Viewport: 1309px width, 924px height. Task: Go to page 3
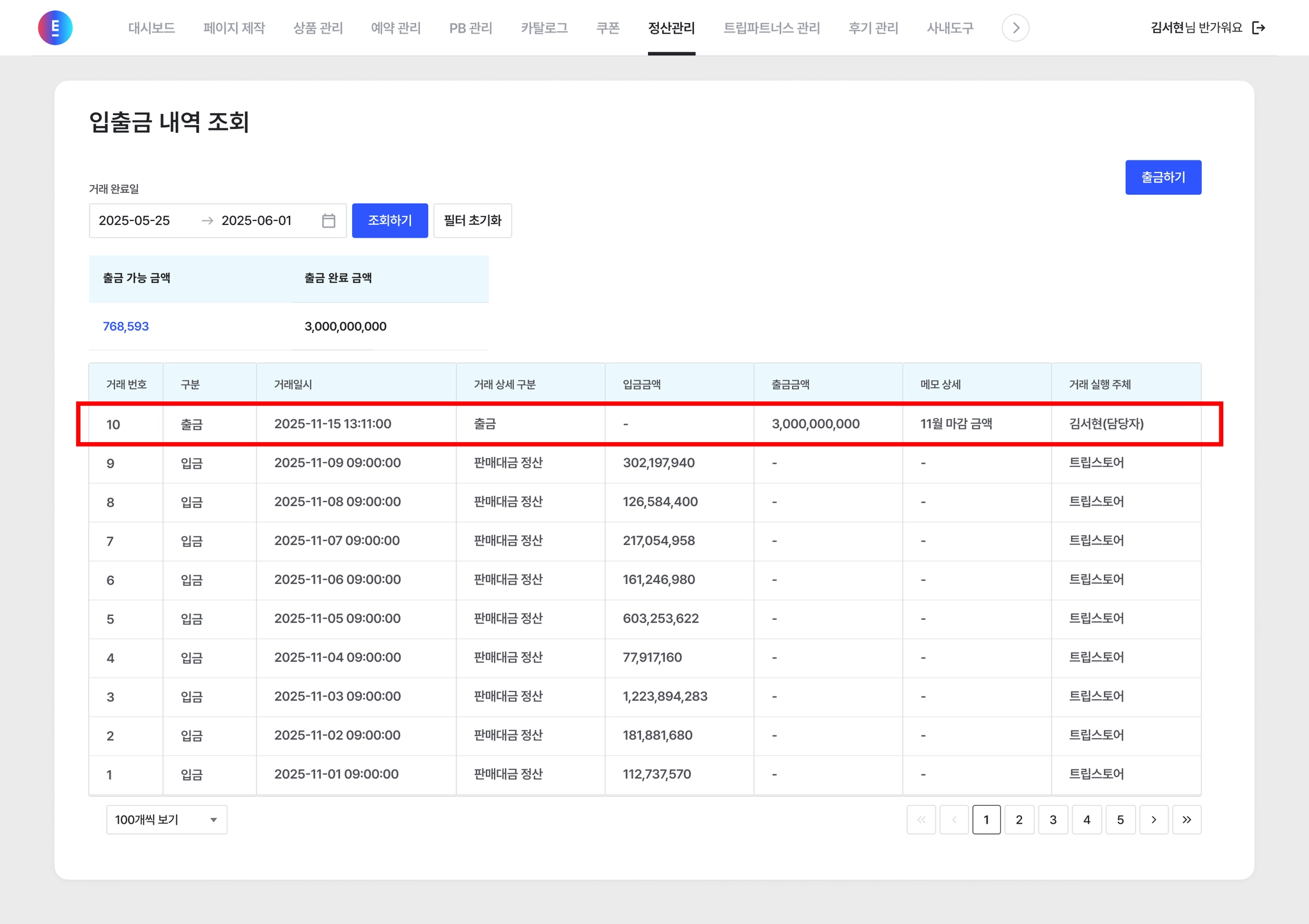point(1053,820)
